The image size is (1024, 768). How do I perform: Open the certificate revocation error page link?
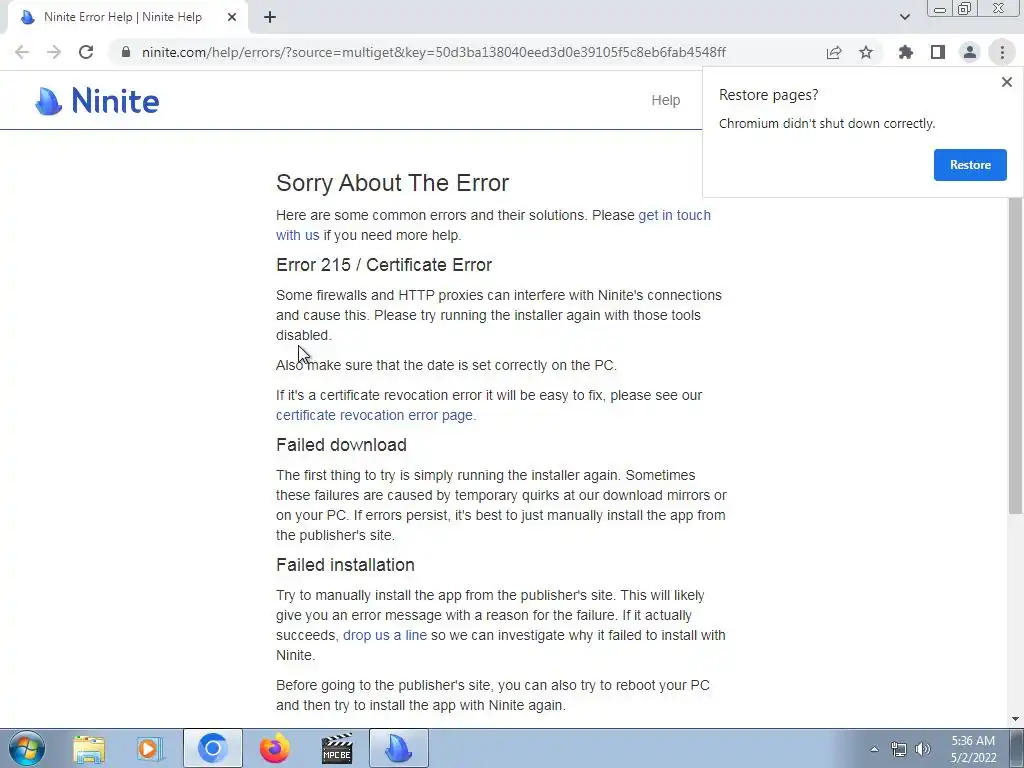[374, 415]
